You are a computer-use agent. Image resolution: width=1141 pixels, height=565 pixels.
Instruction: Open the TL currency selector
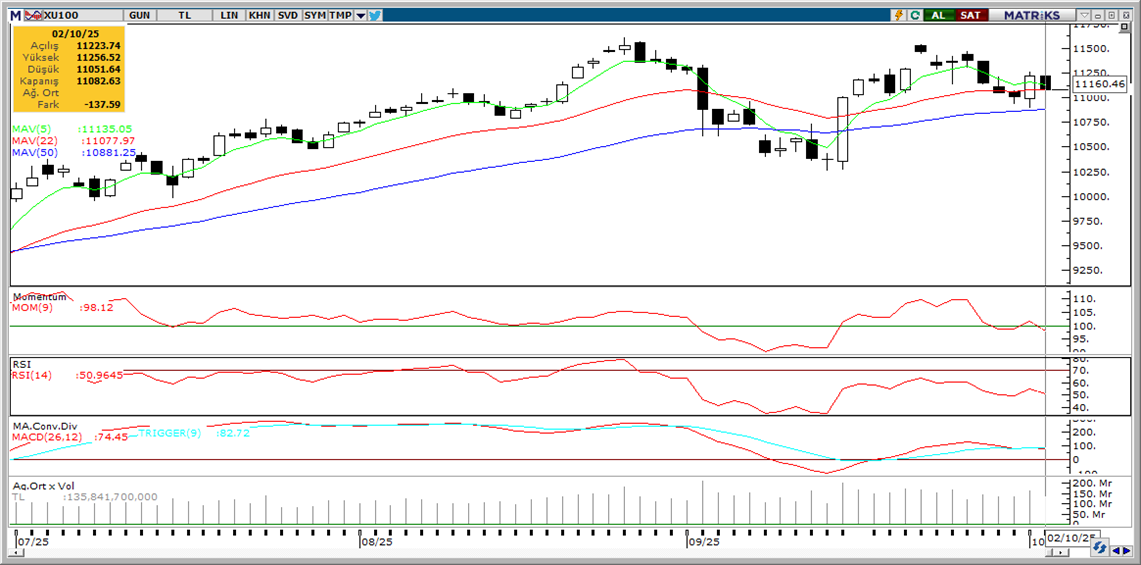(185, 15)
